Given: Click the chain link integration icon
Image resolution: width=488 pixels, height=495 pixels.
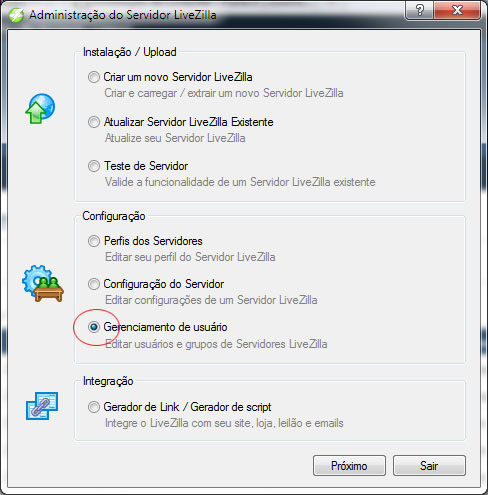Looking at the screenshot, I should point(42,406).
